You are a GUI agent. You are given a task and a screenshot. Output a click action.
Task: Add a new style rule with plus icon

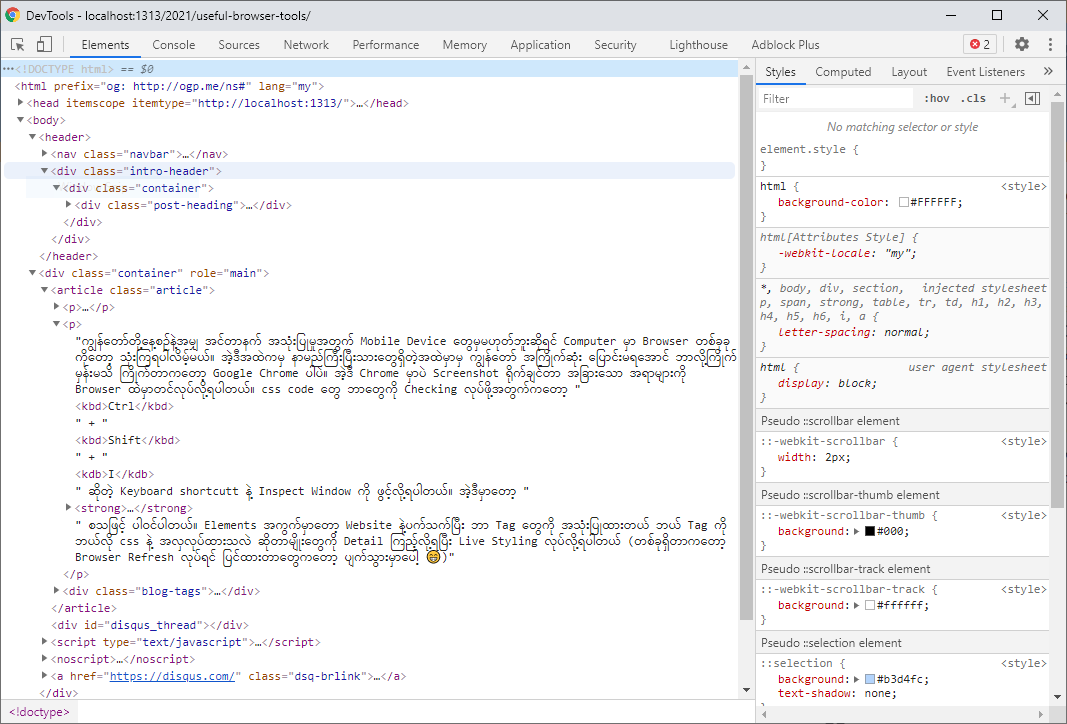tap(1004, 99)
